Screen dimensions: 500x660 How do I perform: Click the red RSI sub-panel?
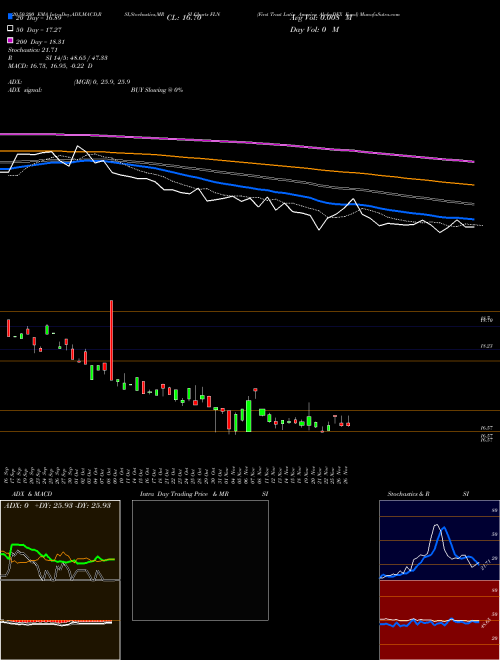439,620
